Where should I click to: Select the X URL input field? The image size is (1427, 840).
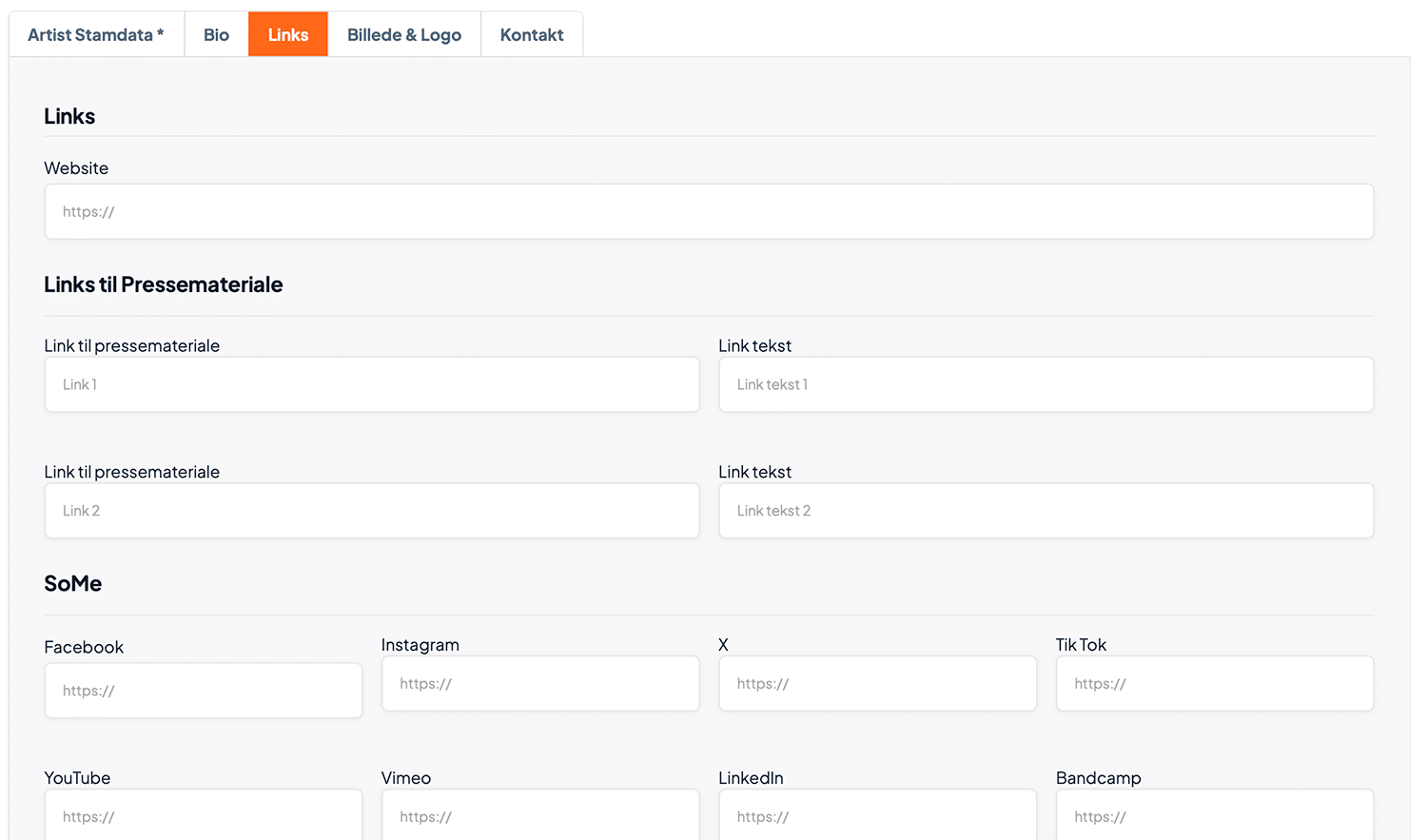tap(877, 683)
